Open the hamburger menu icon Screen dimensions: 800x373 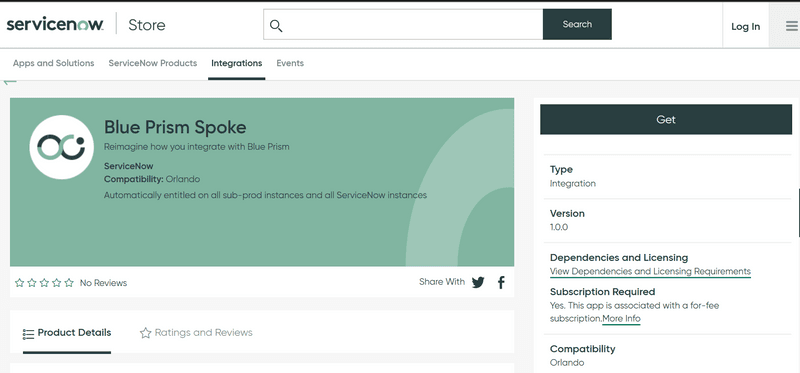point(791,26)
